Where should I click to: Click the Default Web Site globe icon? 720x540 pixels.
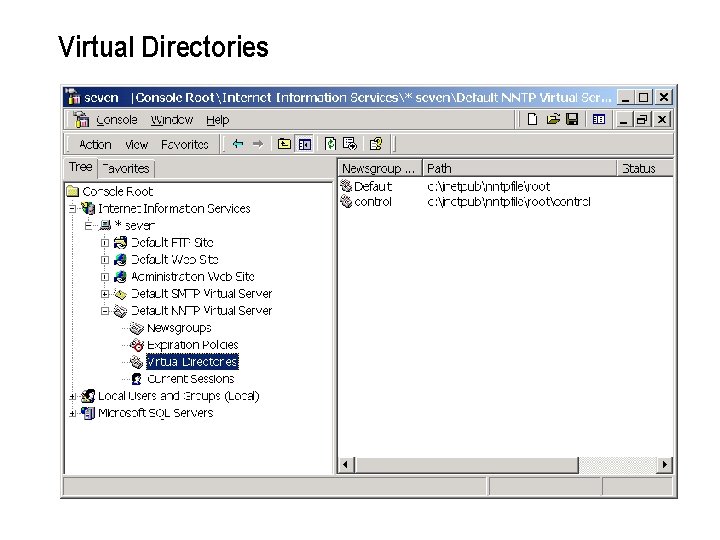(120, 259)
